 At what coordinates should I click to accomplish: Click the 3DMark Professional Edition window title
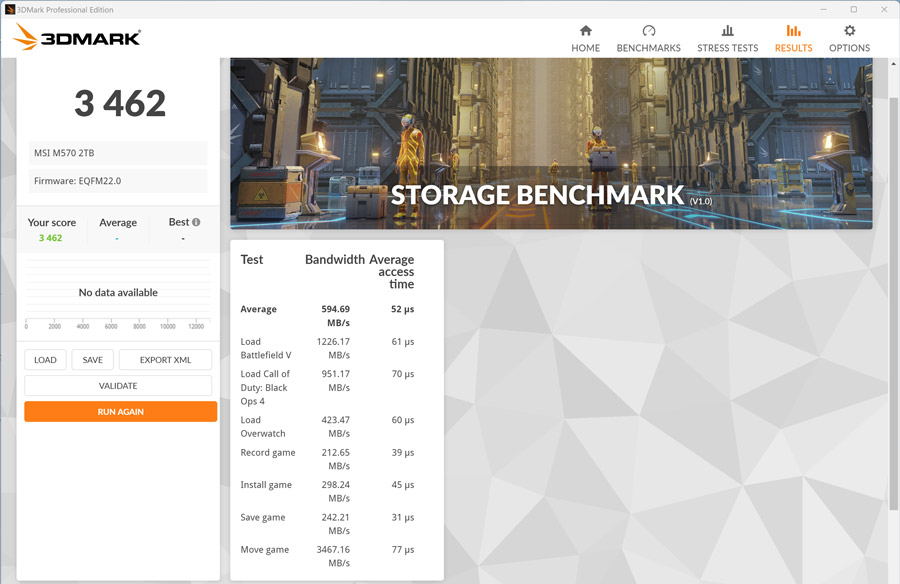click(x=65, y=10)
